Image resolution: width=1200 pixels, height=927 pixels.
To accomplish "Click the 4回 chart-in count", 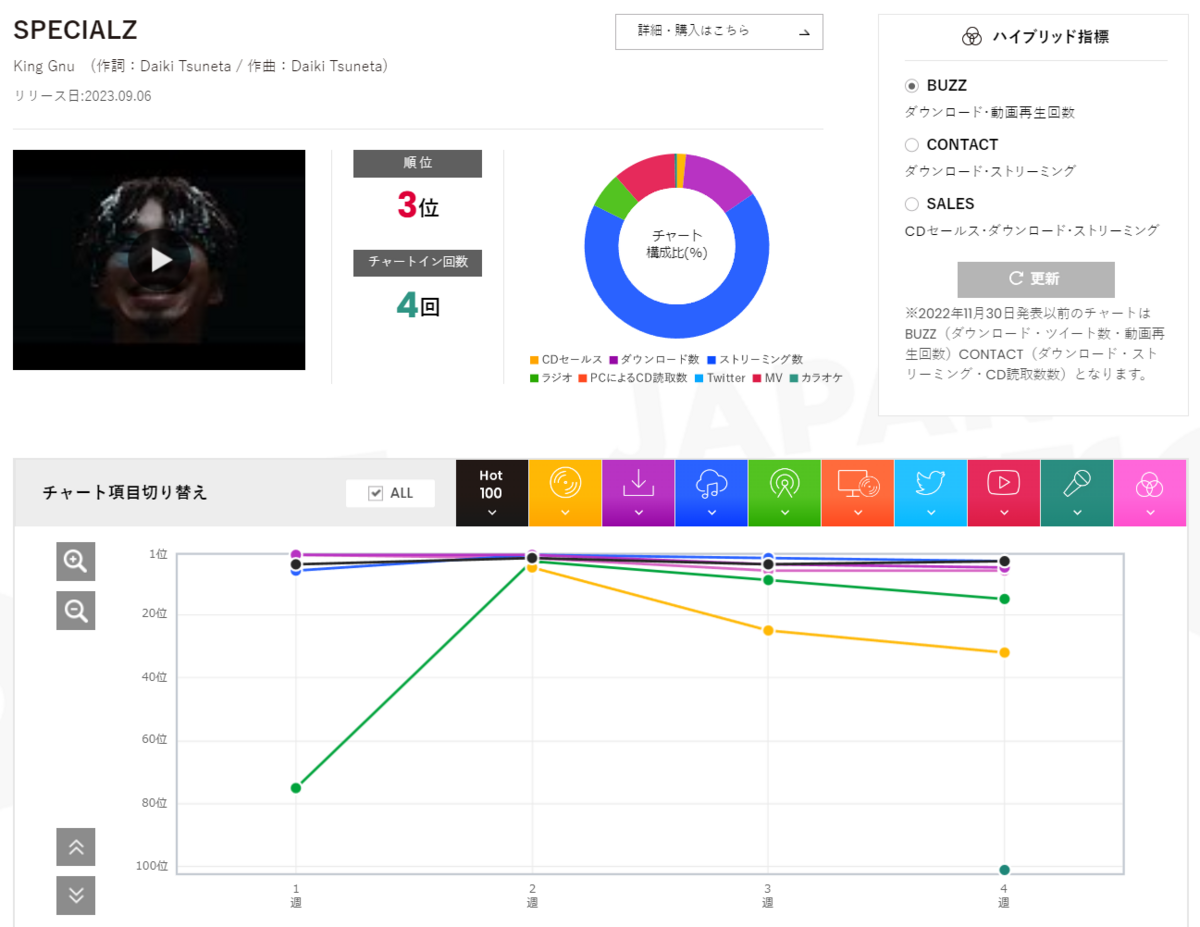I will click(418, 305).
